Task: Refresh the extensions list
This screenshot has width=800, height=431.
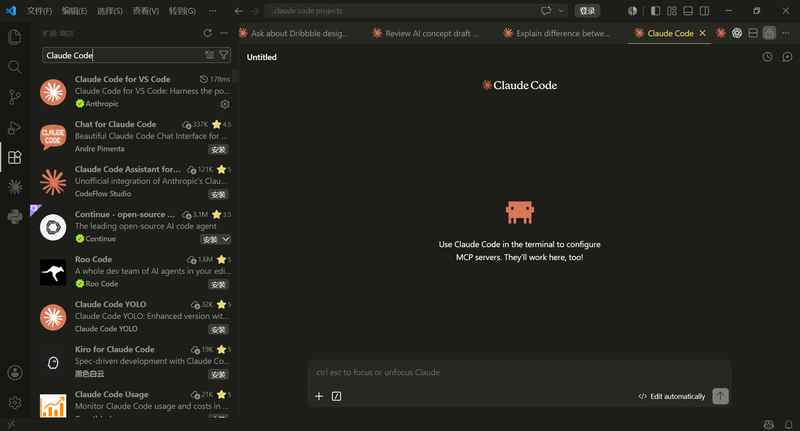Action: (x=207, y=33)
